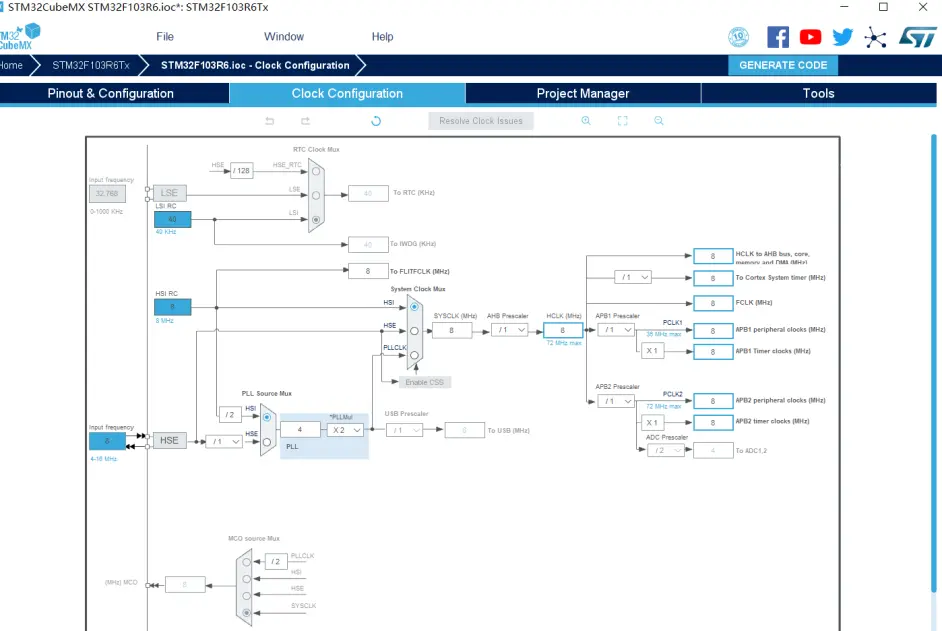
Task: Fit clock diagram to window
Action: [622, 121]
